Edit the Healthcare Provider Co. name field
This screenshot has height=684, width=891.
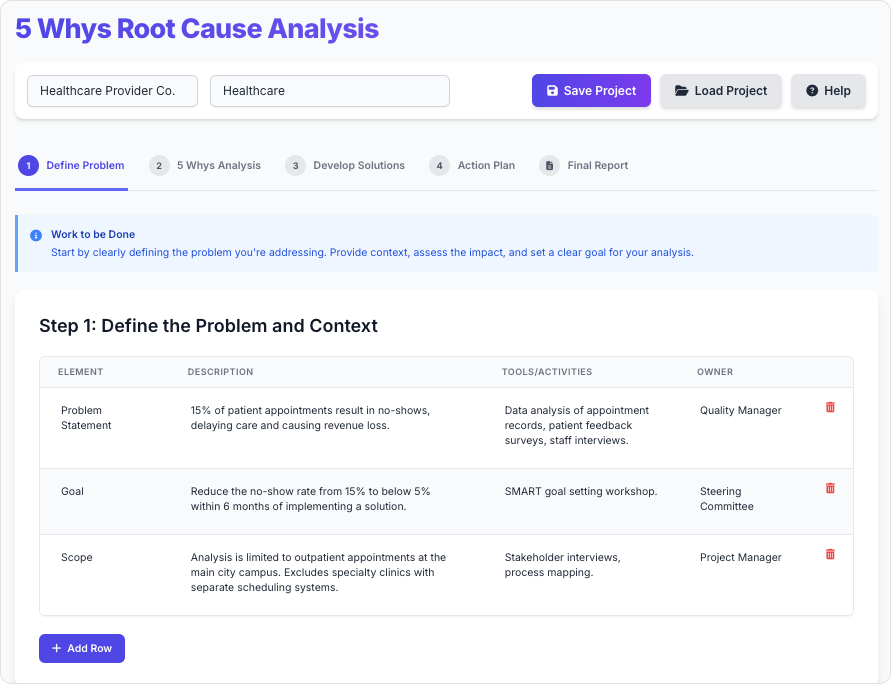click(113, 91)
